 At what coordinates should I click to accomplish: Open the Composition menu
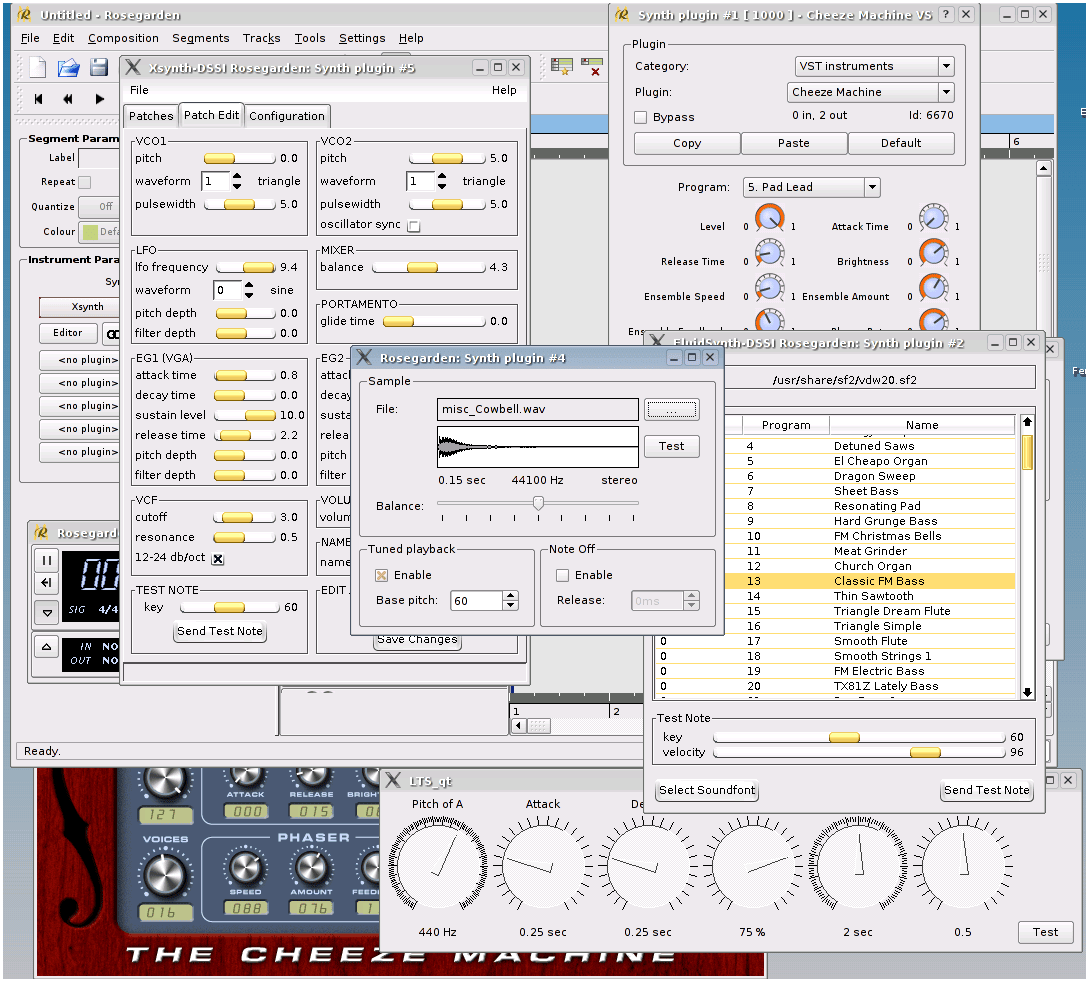pyautogui.click(x=123, y=38)
